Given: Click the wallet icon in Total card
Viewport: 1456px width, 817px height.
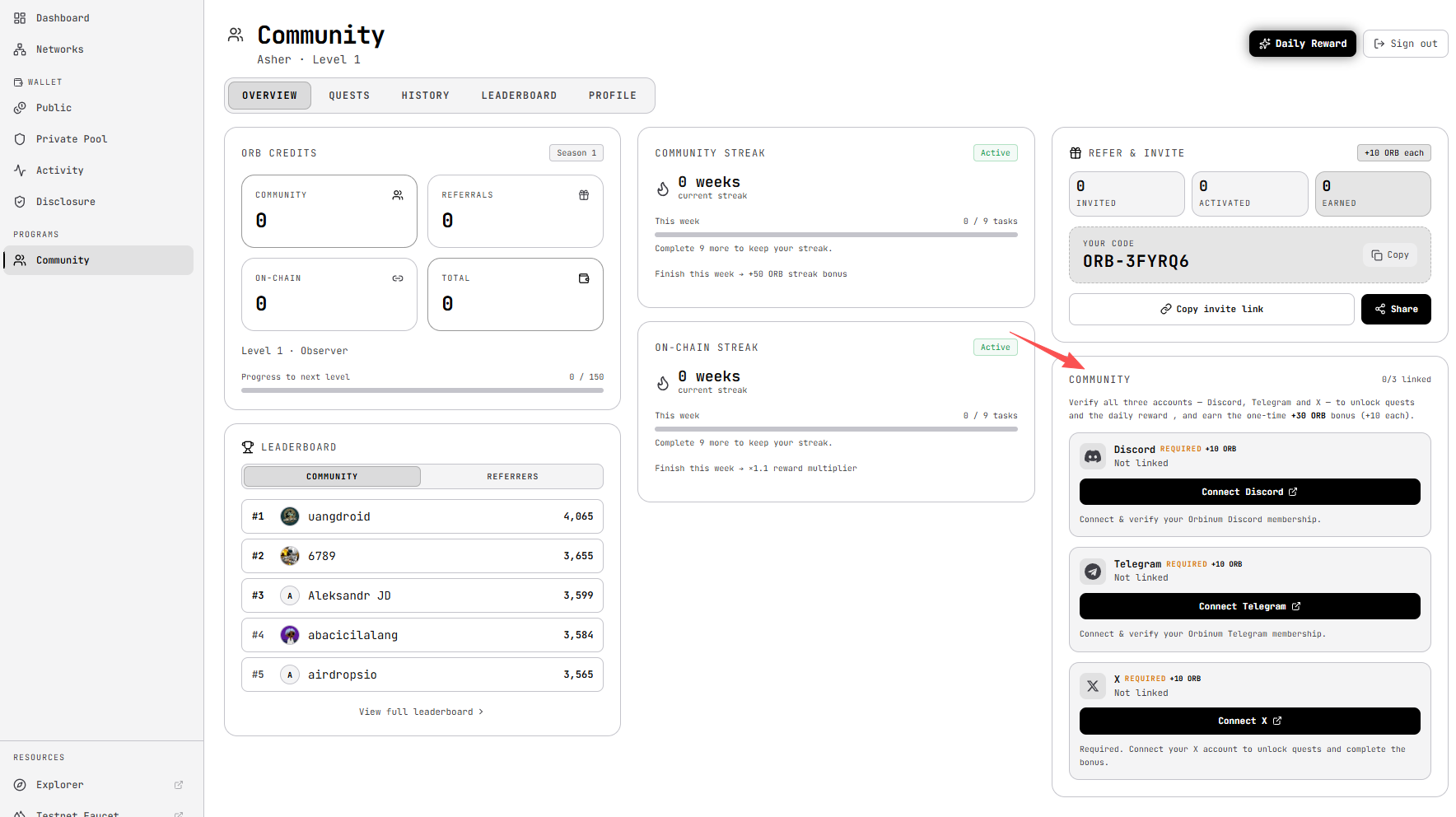Looking at the screenshot, I should click(584, 278).
